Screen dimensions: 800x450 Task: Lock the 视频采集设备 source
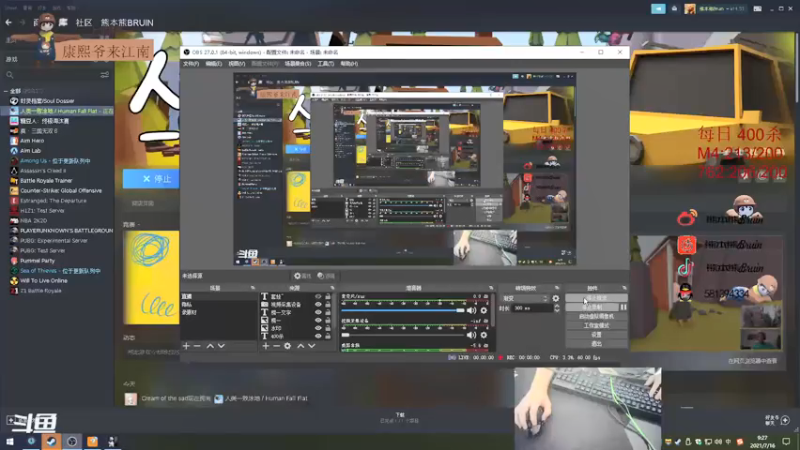coord(328,305)
